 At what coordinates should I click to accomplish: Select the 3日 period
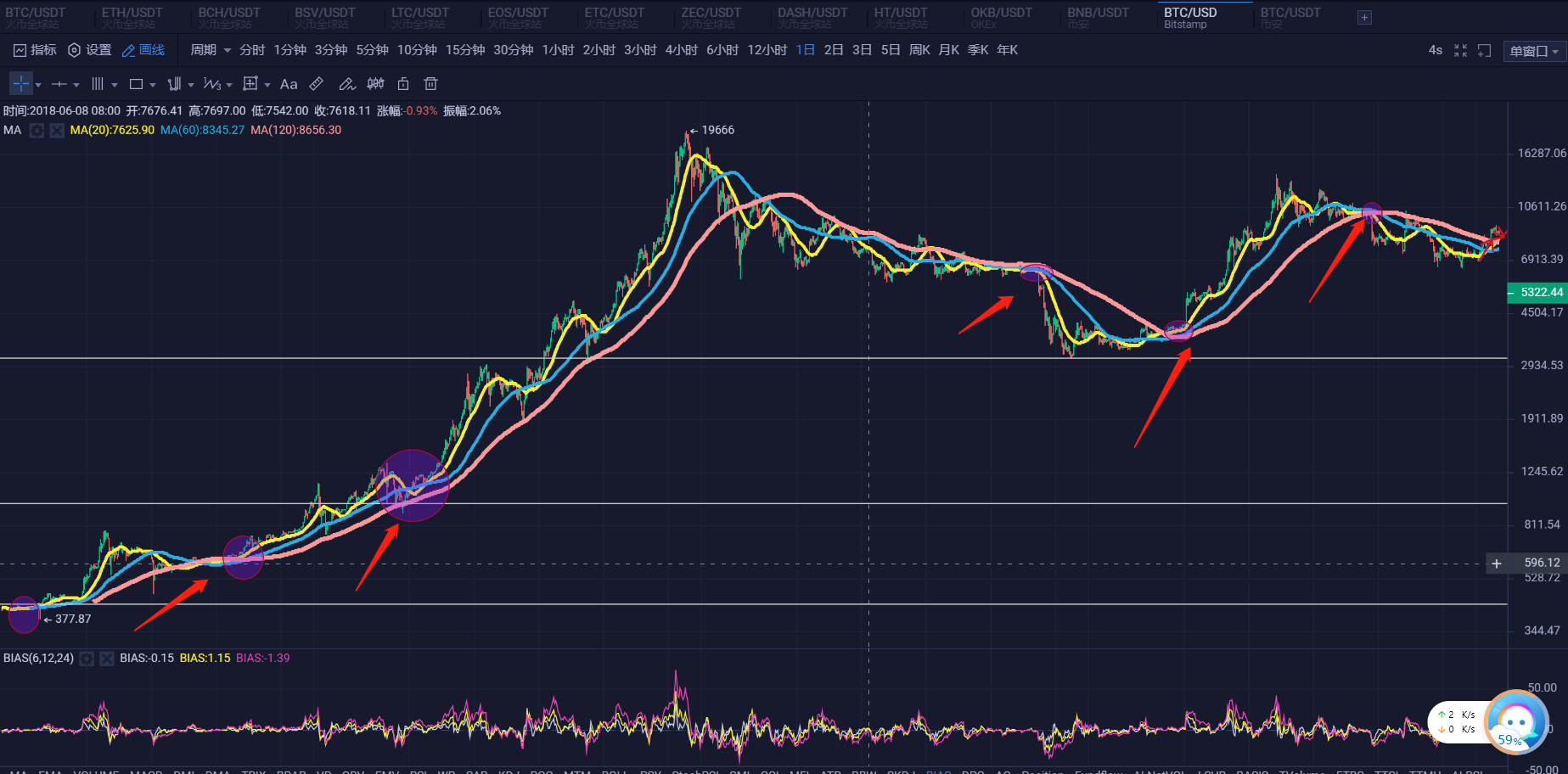tap(862, 50)
